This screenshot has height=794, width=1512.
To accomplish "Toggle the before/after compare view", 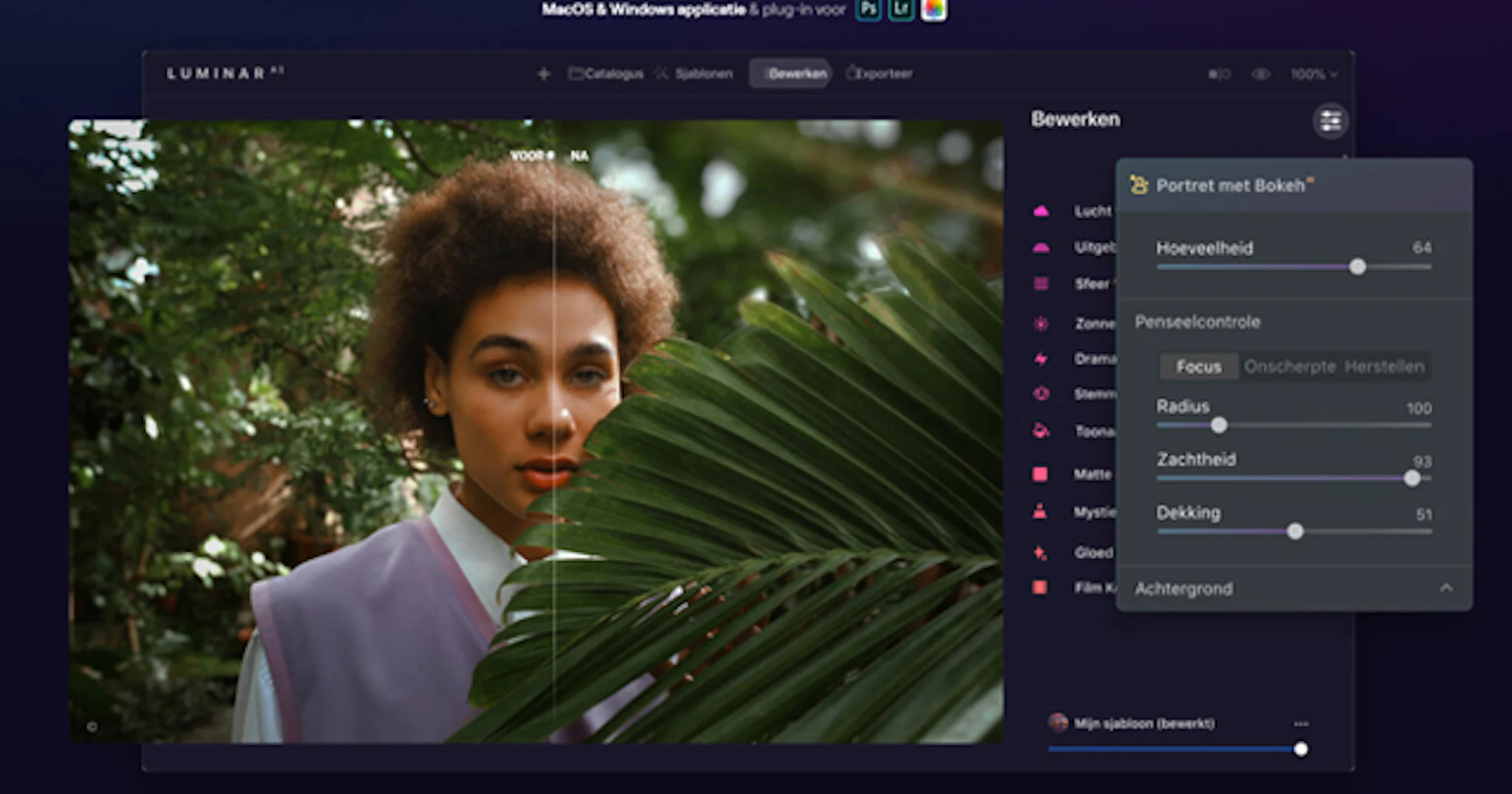I will coord(1219,74).
